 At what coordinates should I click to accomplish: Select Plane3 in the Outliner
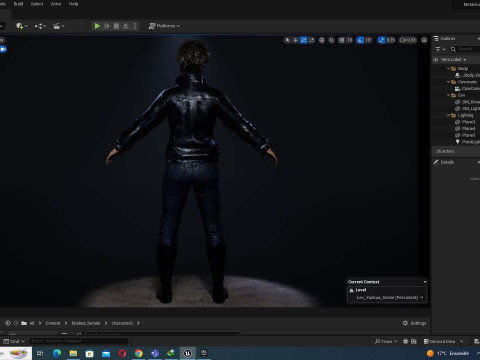[465, 122]
